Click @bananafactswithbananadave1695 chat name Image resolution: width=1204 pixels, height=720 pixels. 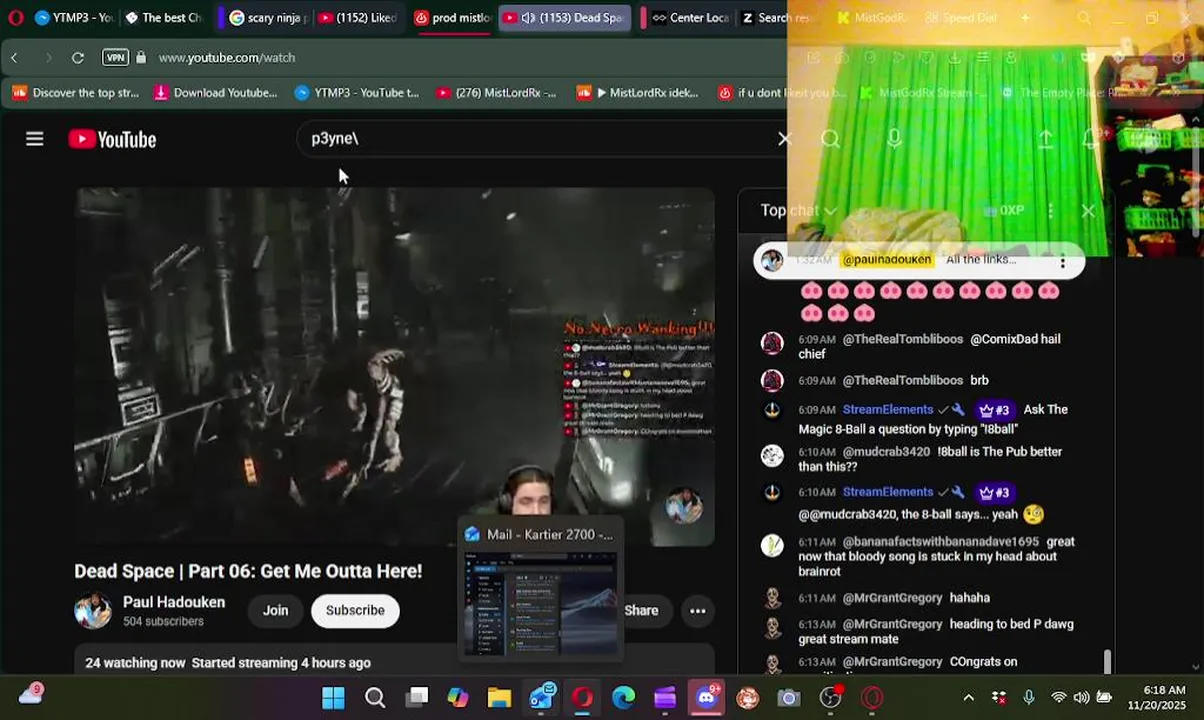(x=941, y=542)
